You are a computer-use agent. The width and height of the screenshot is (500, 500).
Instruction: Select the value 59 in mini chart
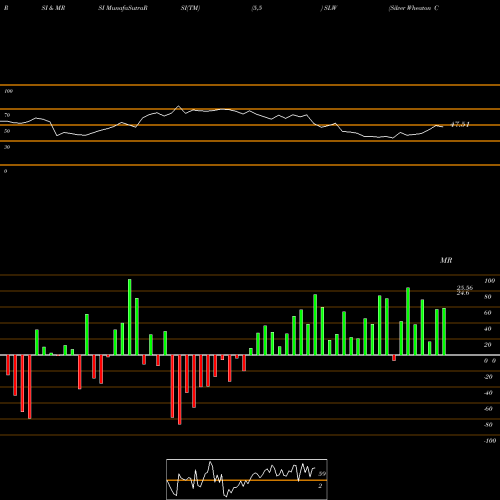(x=322, y=474)
